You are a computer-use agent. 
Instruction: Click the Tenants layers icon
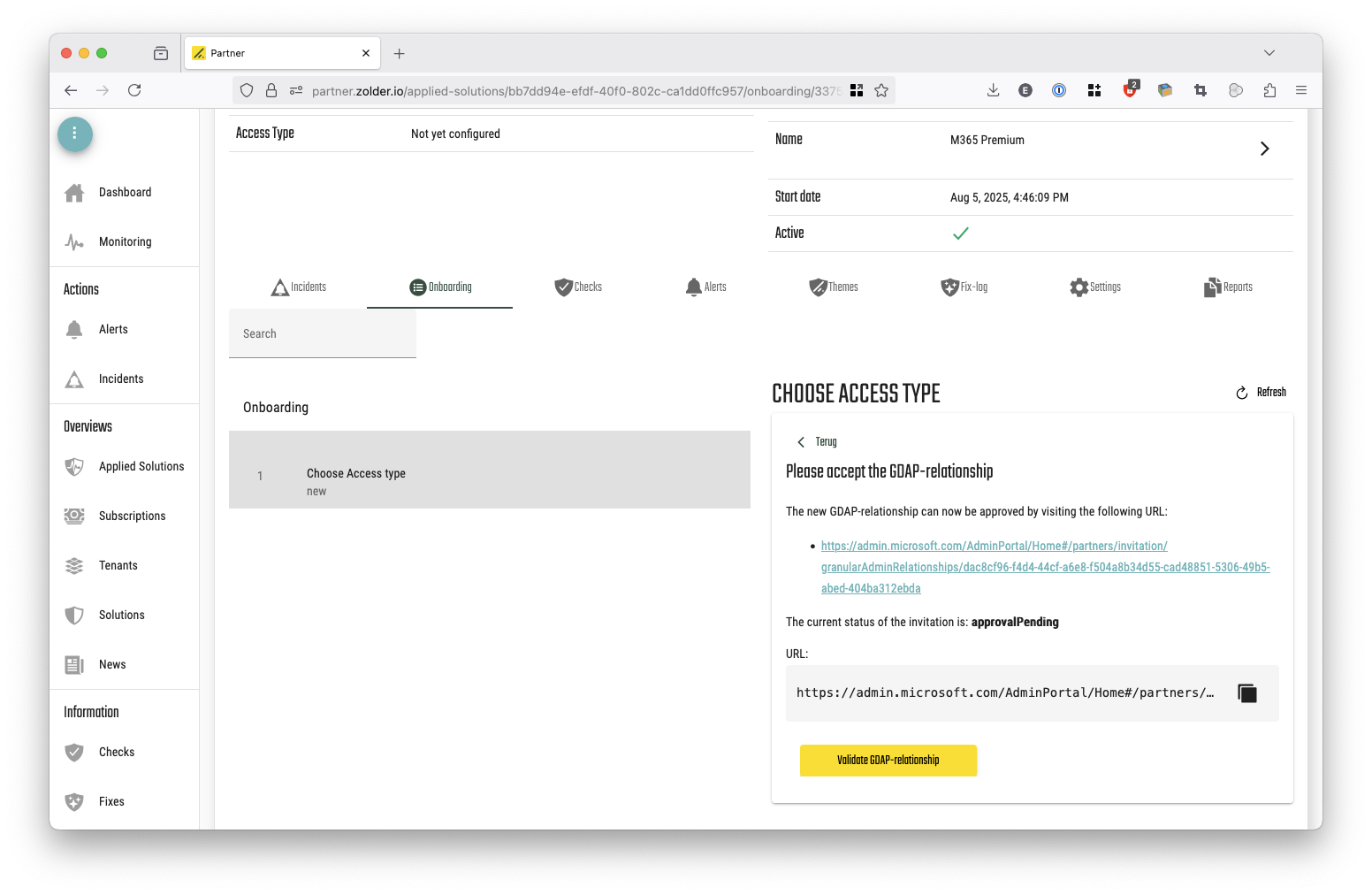tap(74, 566)
